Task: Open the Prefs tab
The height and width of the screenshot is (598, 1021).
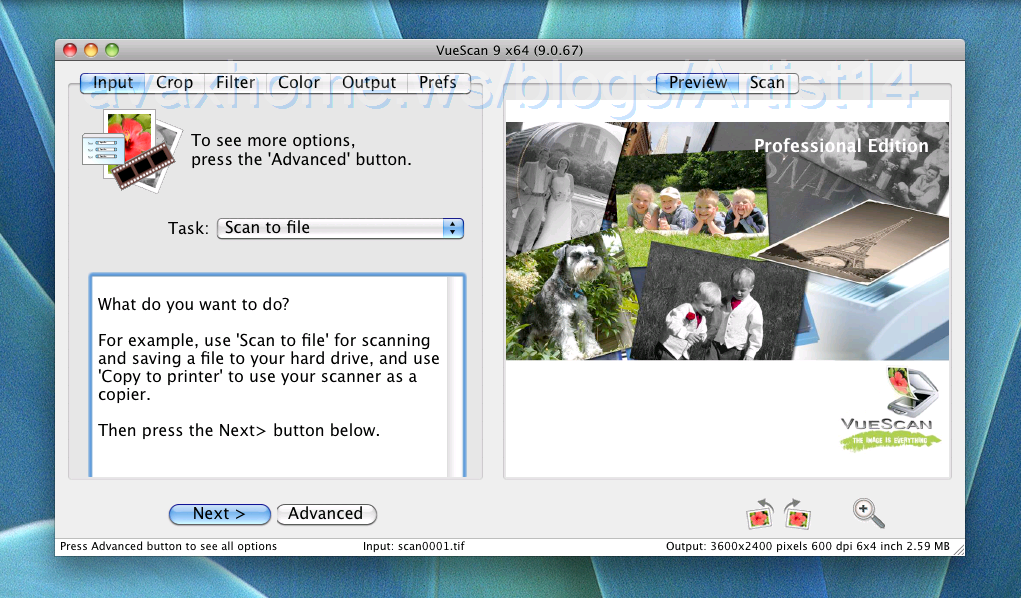Action: click(438, 83)
